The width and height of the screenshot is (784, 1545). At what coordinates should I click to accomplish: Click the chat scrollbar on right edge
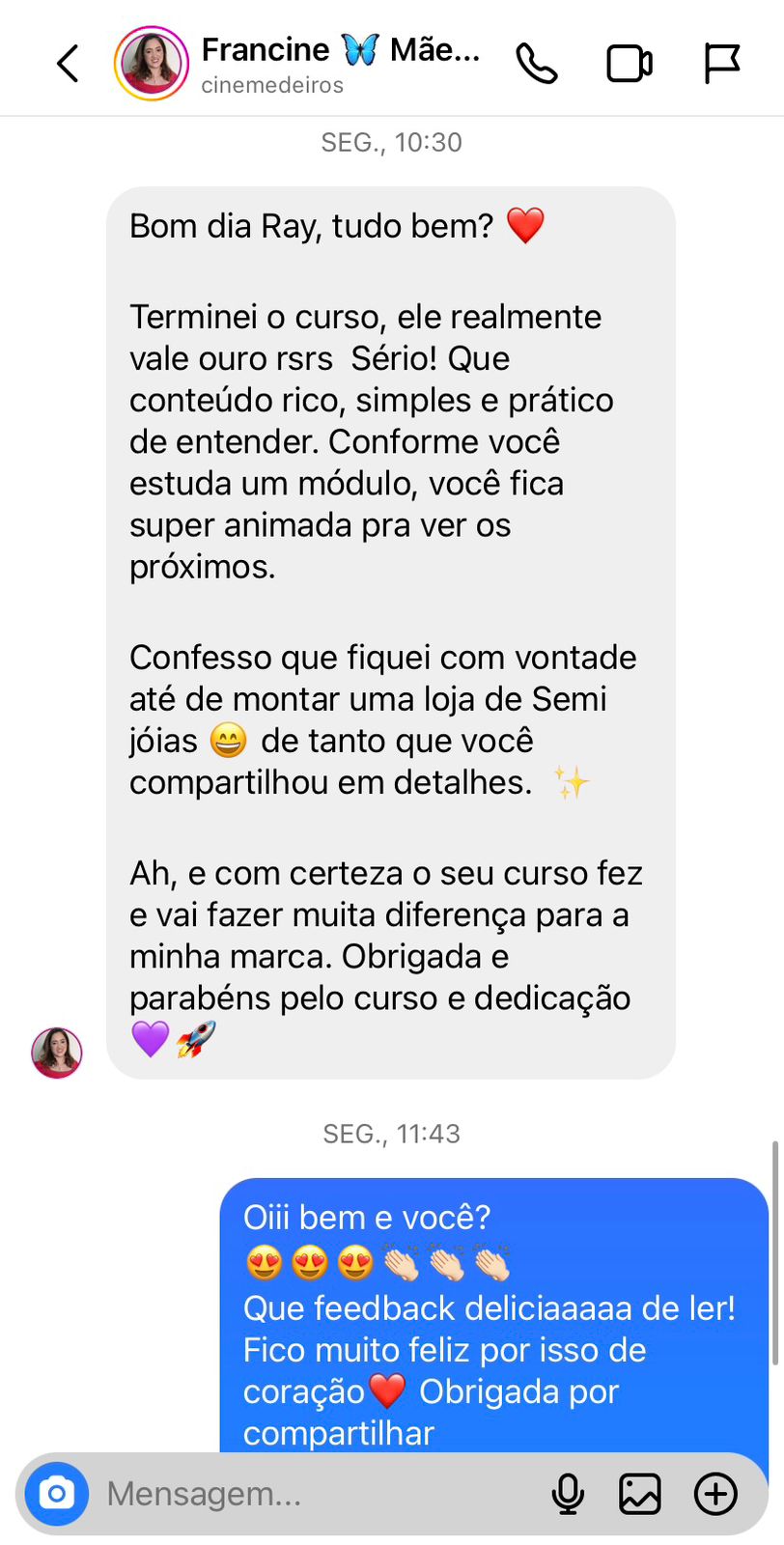(x=774, y=1252)
